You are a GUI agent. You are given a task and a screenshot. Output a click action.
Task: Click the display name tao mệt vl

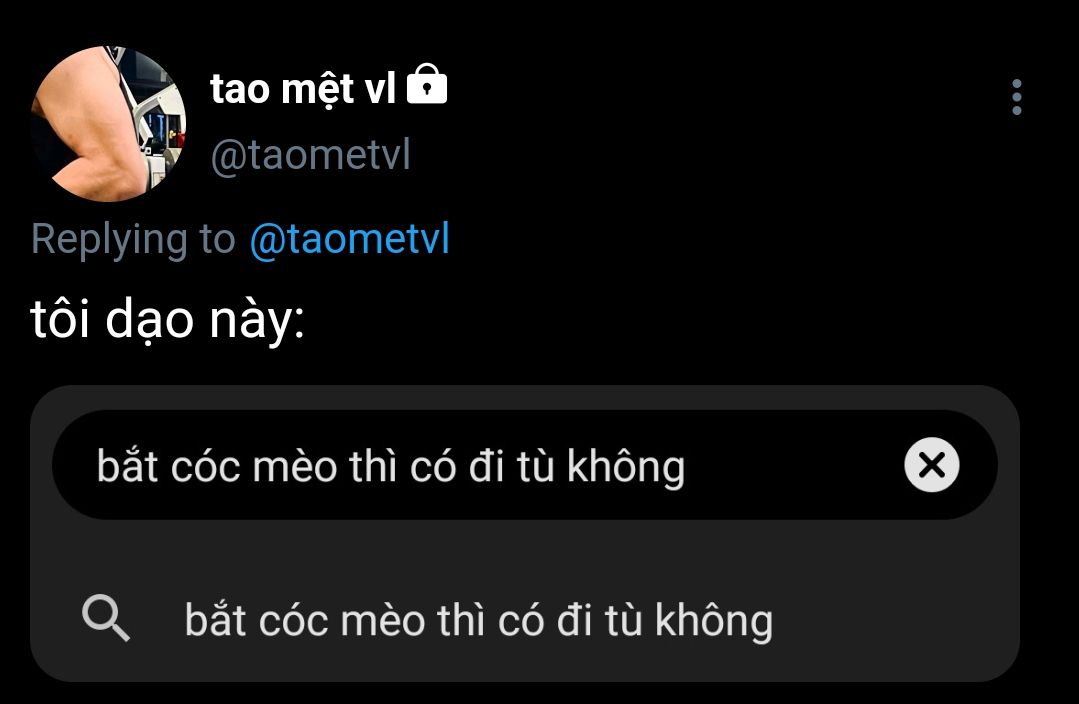pos(303,89)
